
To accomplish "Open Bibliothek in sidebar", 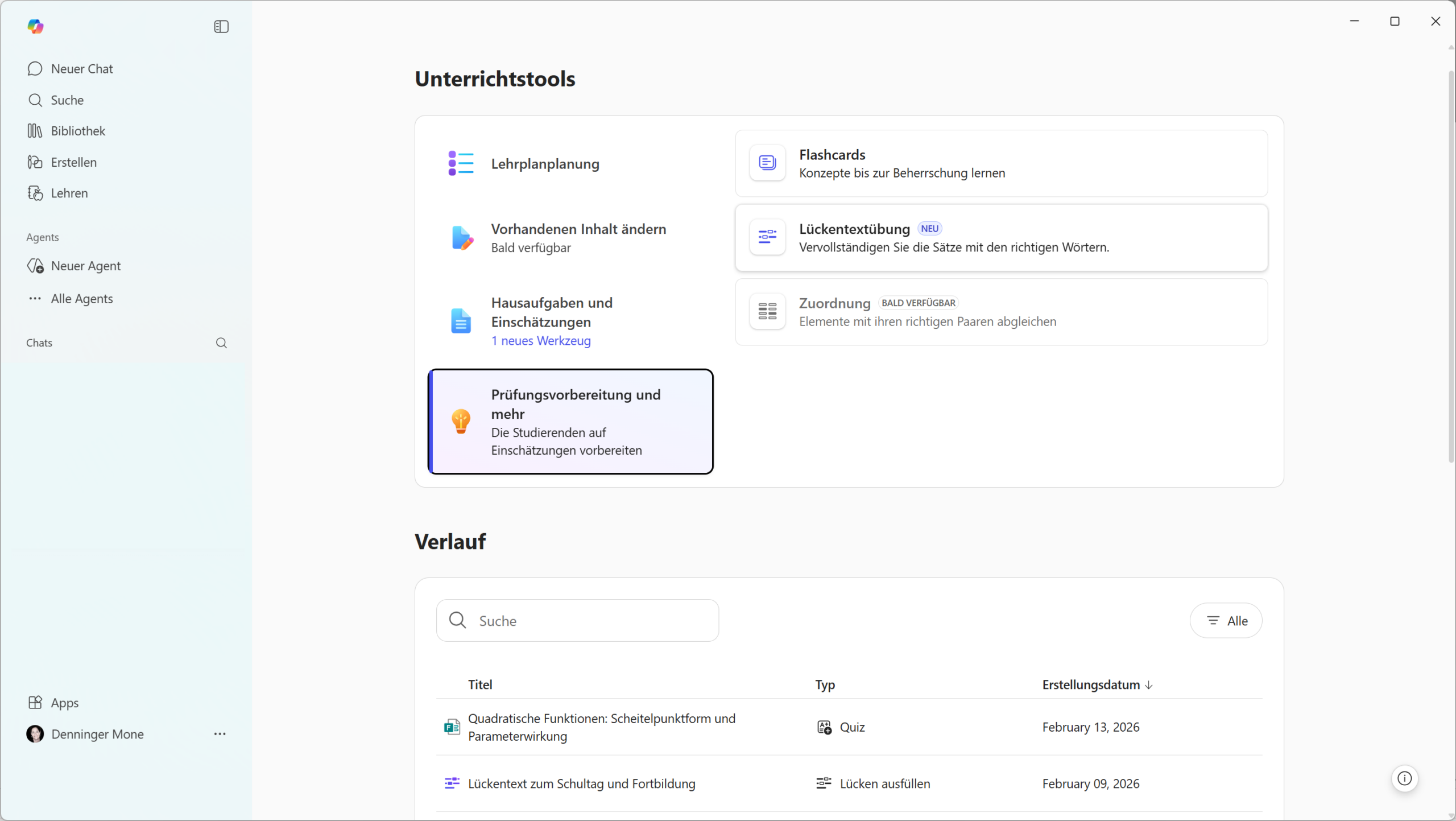I will (x=78, y=131).
